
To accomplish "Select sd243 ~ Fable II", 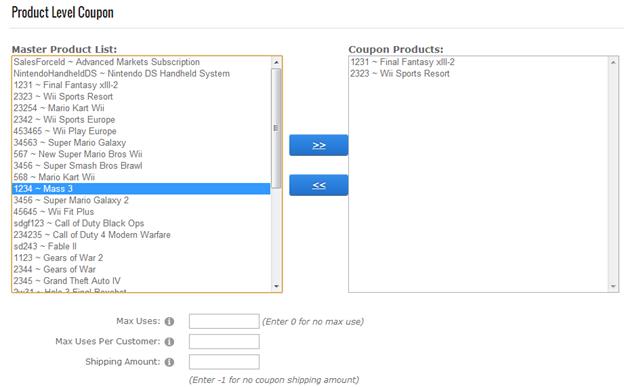I will pos(141,246).
